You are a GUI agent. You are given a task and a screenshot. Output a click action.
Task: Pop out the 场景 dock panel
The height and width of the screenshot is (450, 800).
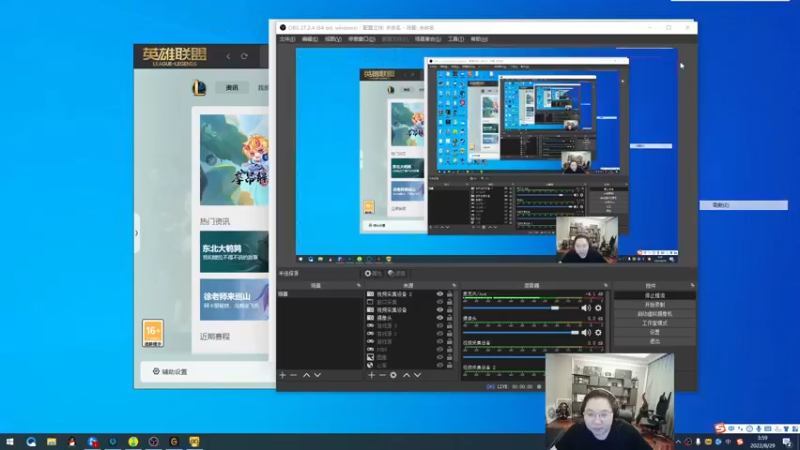click(359, 285)
